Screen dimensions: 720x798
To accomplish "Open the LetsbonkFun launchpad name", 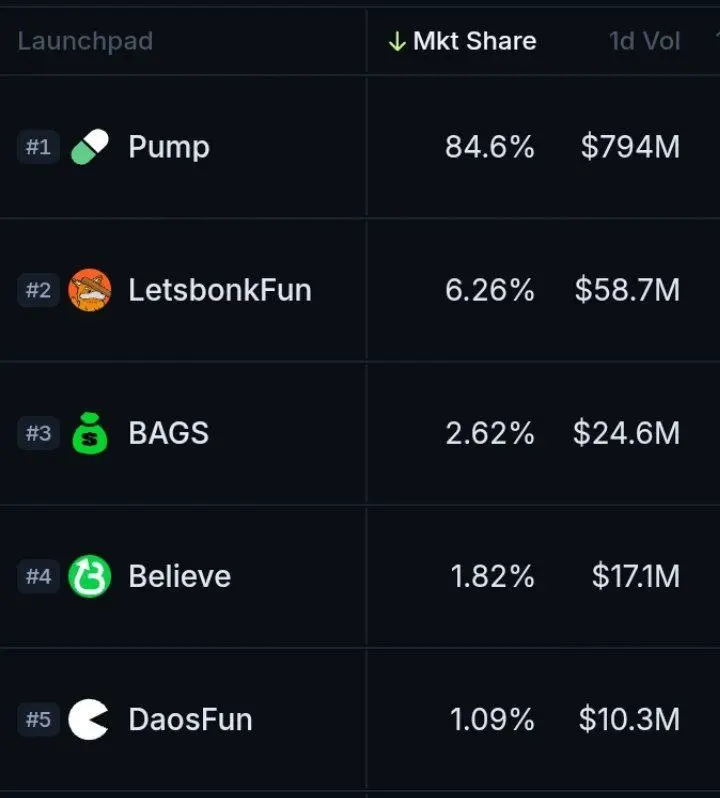I will tap(220, 290).
